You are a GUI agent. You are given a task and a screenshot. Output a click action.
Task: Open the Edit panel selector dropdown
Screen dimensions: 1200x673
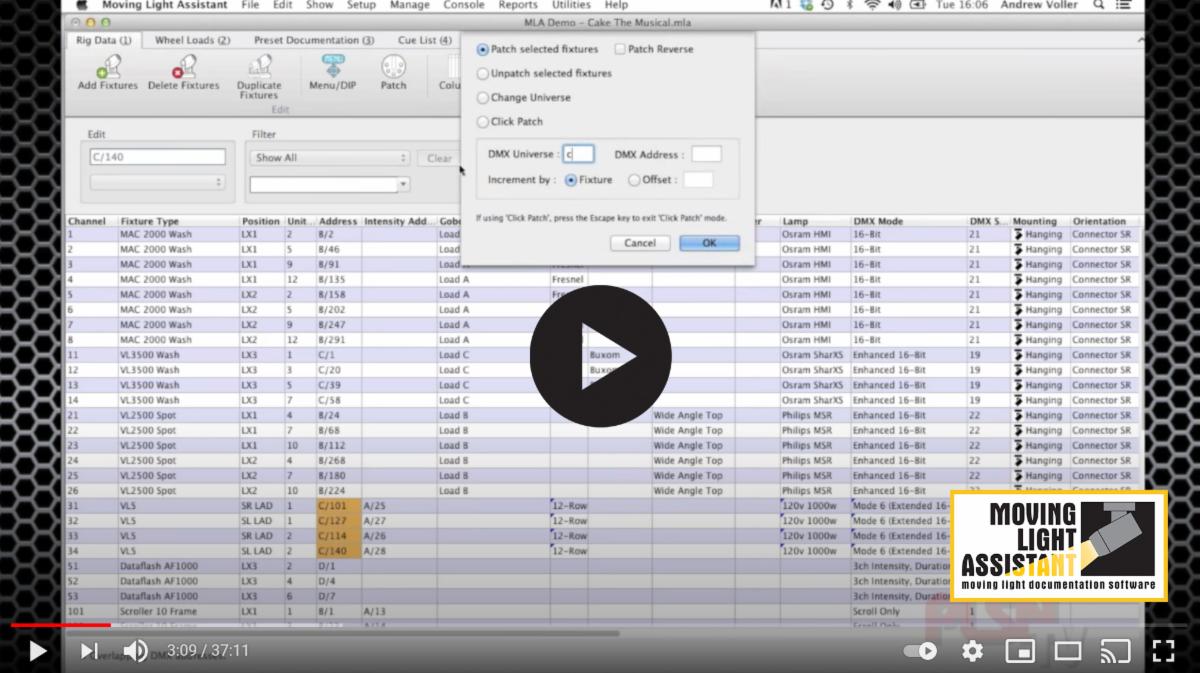[157, 181]
